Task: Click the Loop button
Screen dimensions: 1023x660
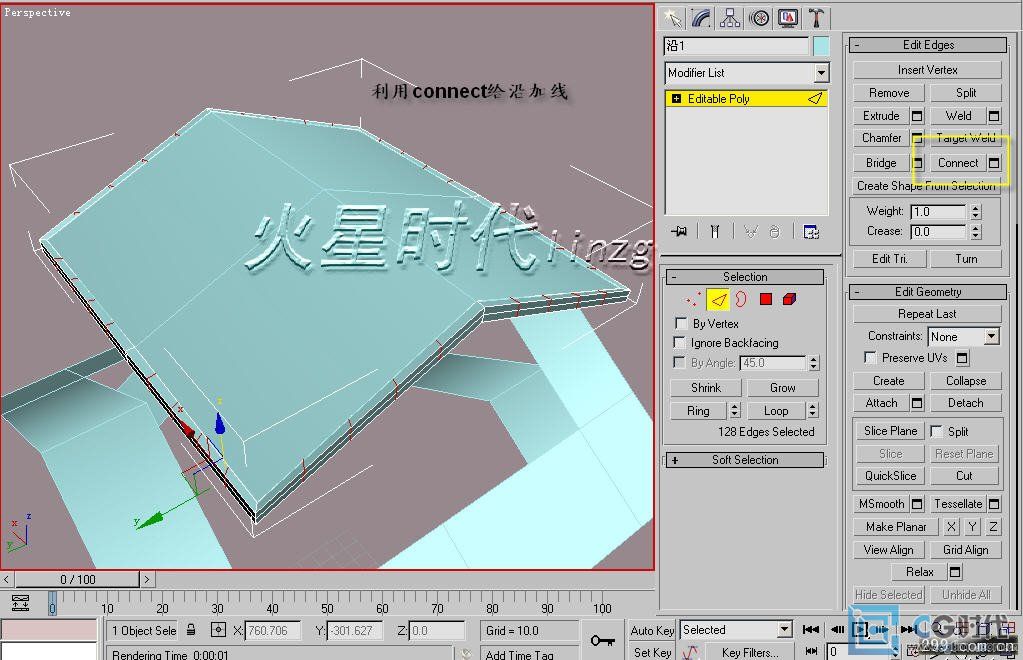Action: click(x=776, y=411)
